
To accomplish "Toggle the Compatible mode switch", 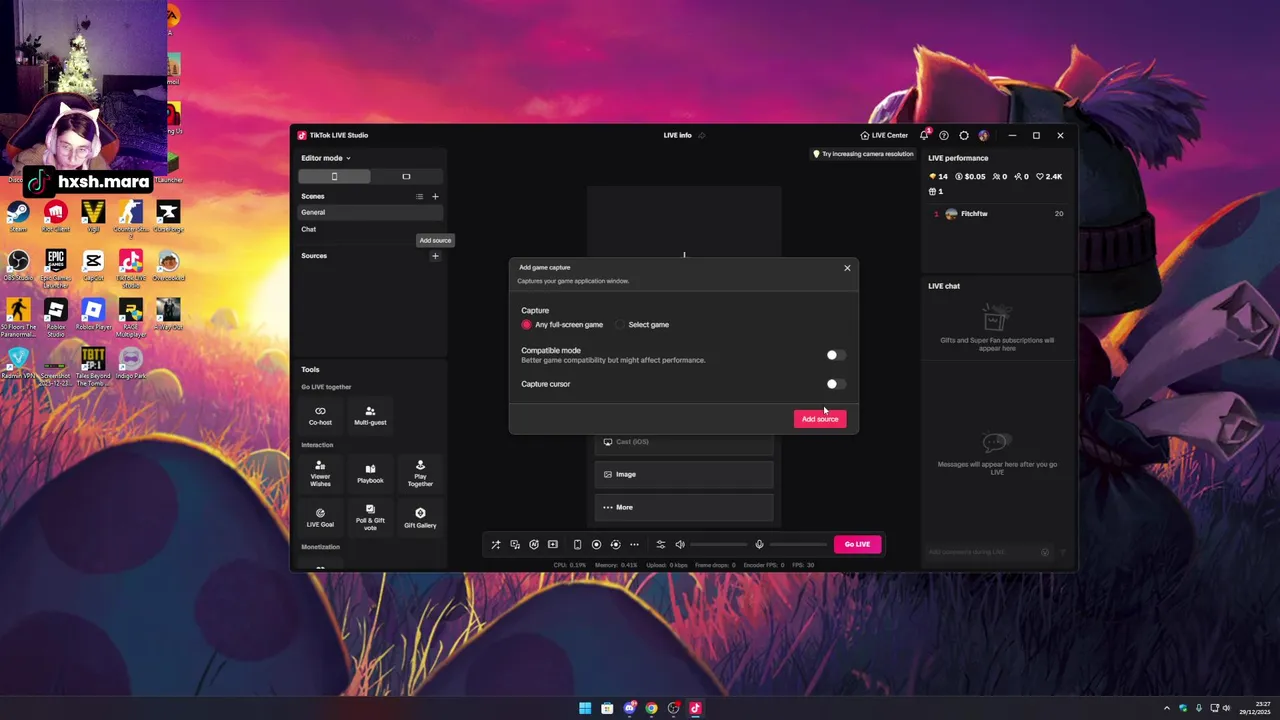I will [836, 355].
